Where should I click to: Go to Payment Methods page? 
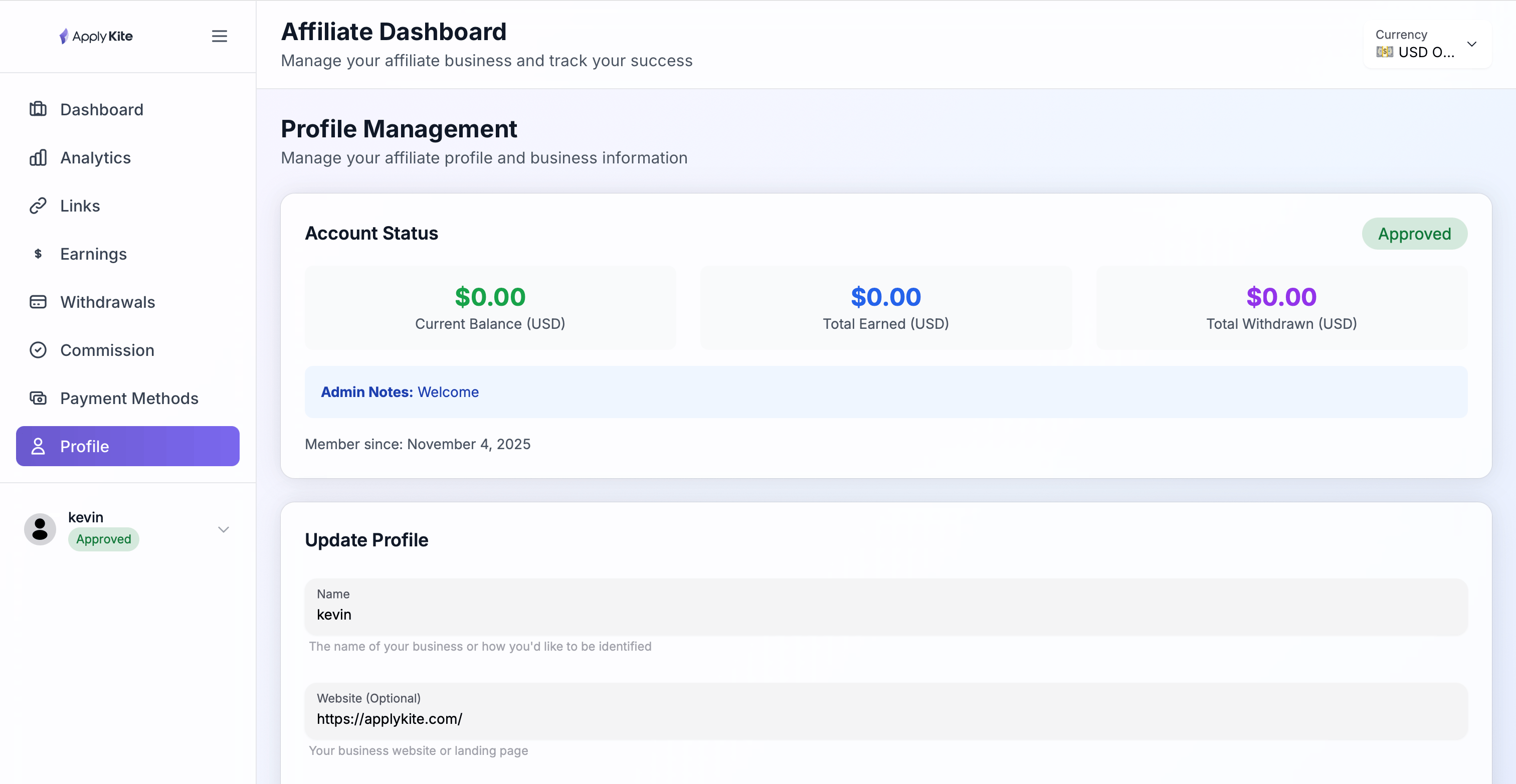(x=129, y=399)
